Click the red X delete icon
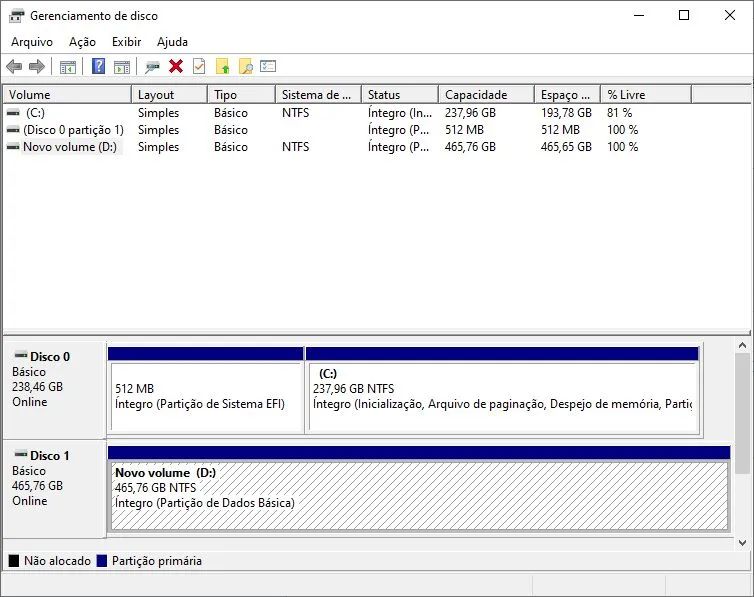 (x=176, y=66)
